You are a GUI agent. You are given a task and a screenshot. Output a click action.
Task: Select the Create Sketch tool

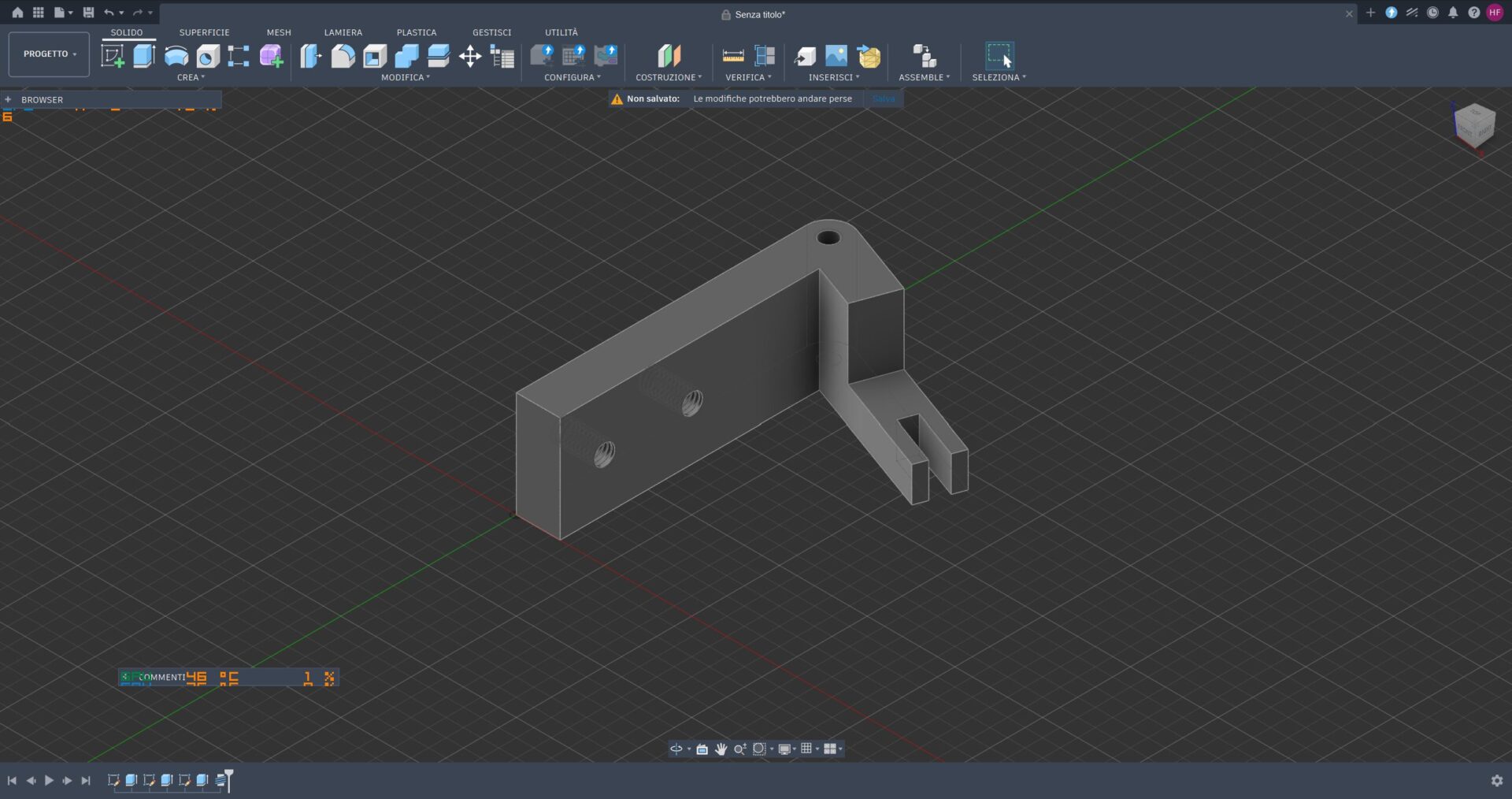click(113, 56)
